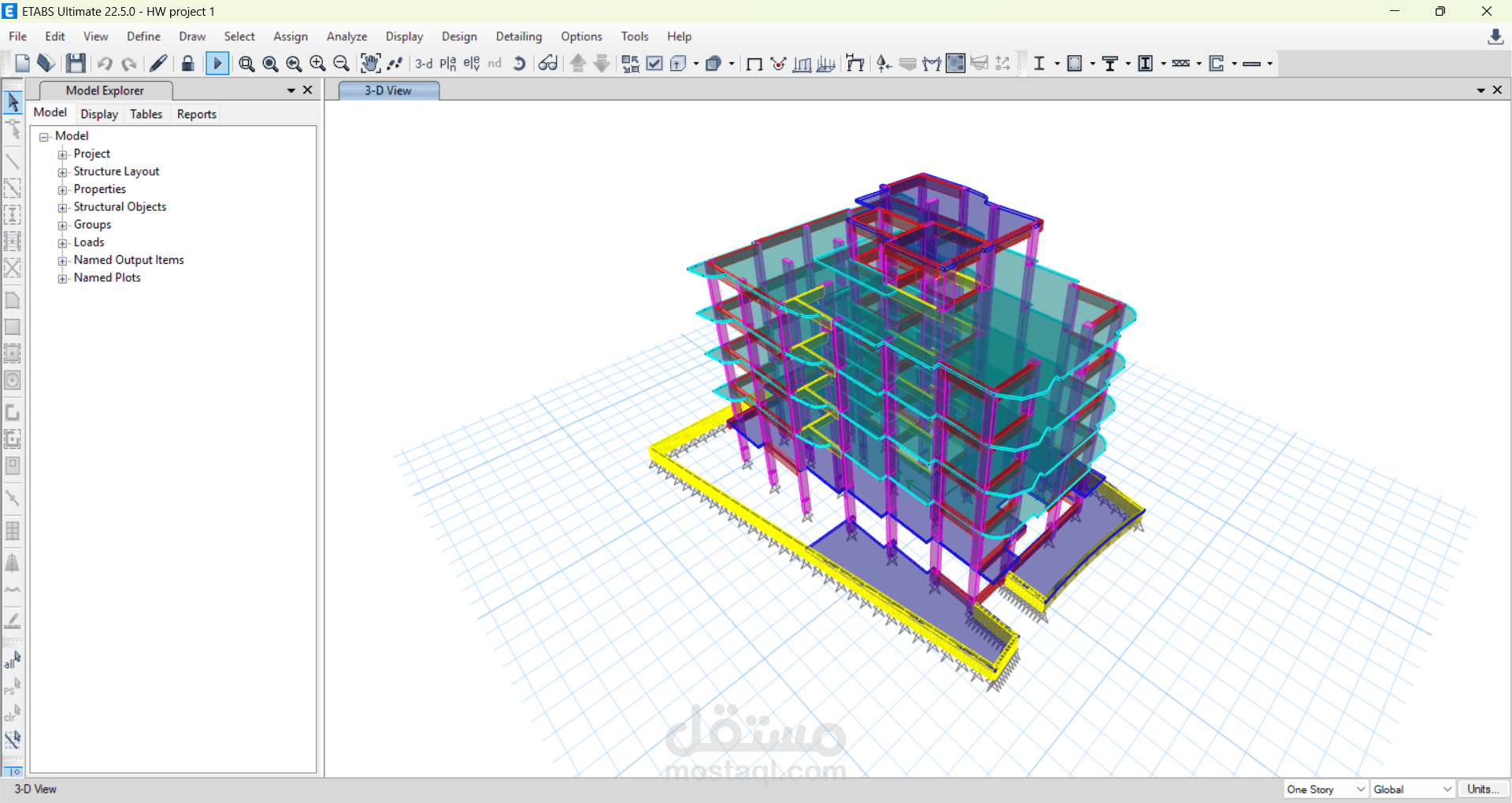1512x803 pixels.
Task: Toggle the shell stress contour display
Action: (955, 64)
